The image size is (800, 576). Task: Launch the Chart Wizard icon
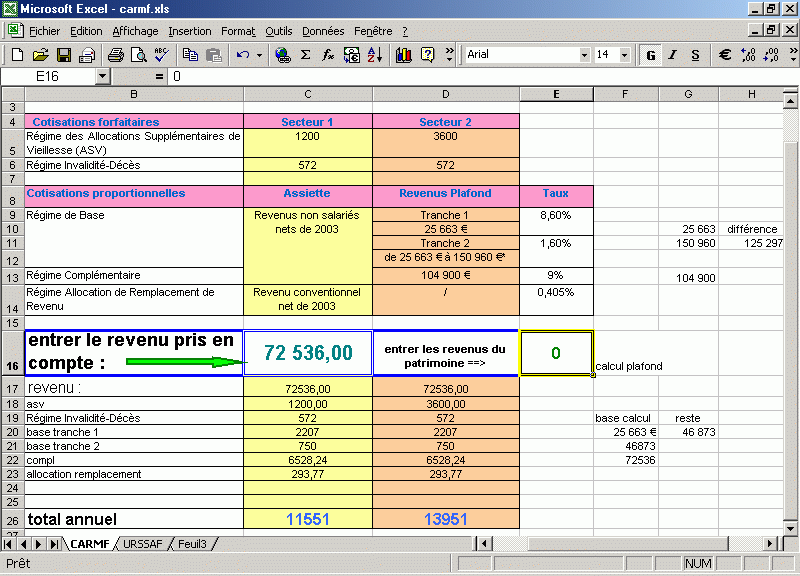coord(404,55)
